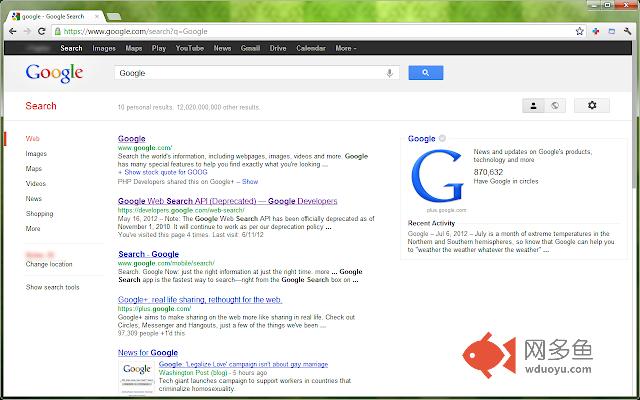Click the microphone voice search icon
Image resolution: width=640 pixels, height=400 pixels.
(x=390, y=73)
